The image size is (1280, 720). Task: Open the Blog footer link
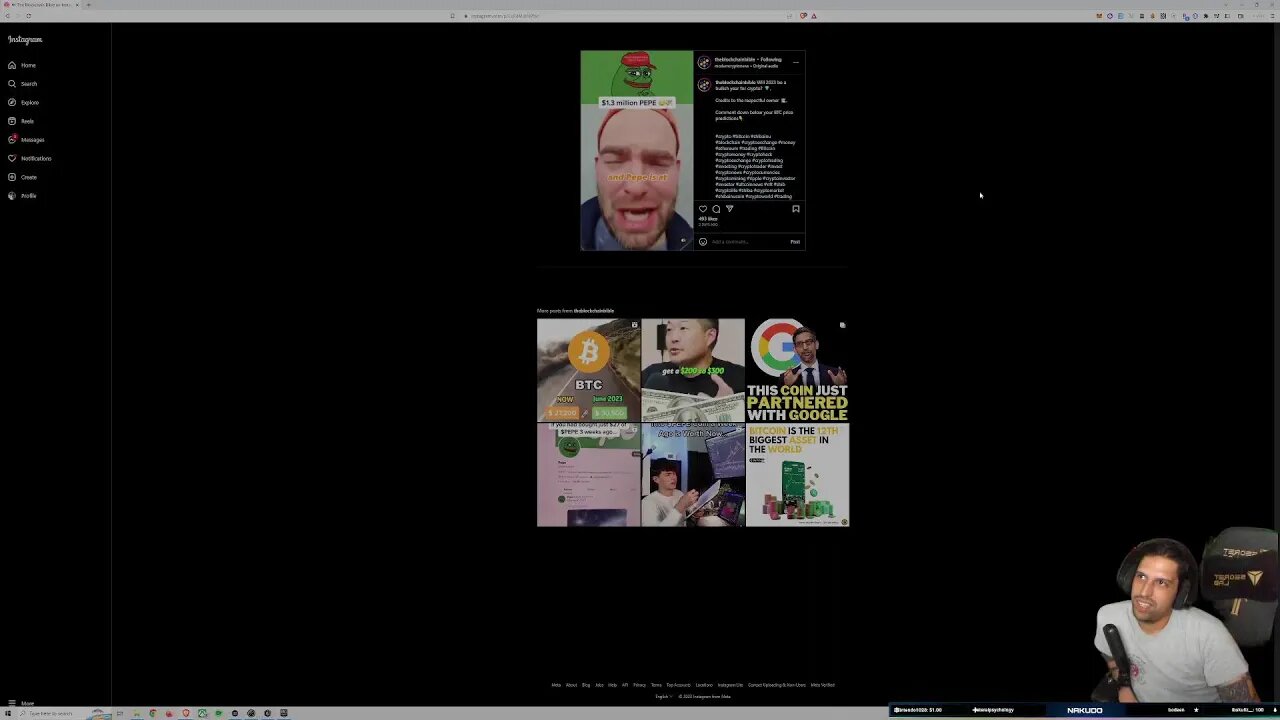pyautogui.click(x=586, y=685)
